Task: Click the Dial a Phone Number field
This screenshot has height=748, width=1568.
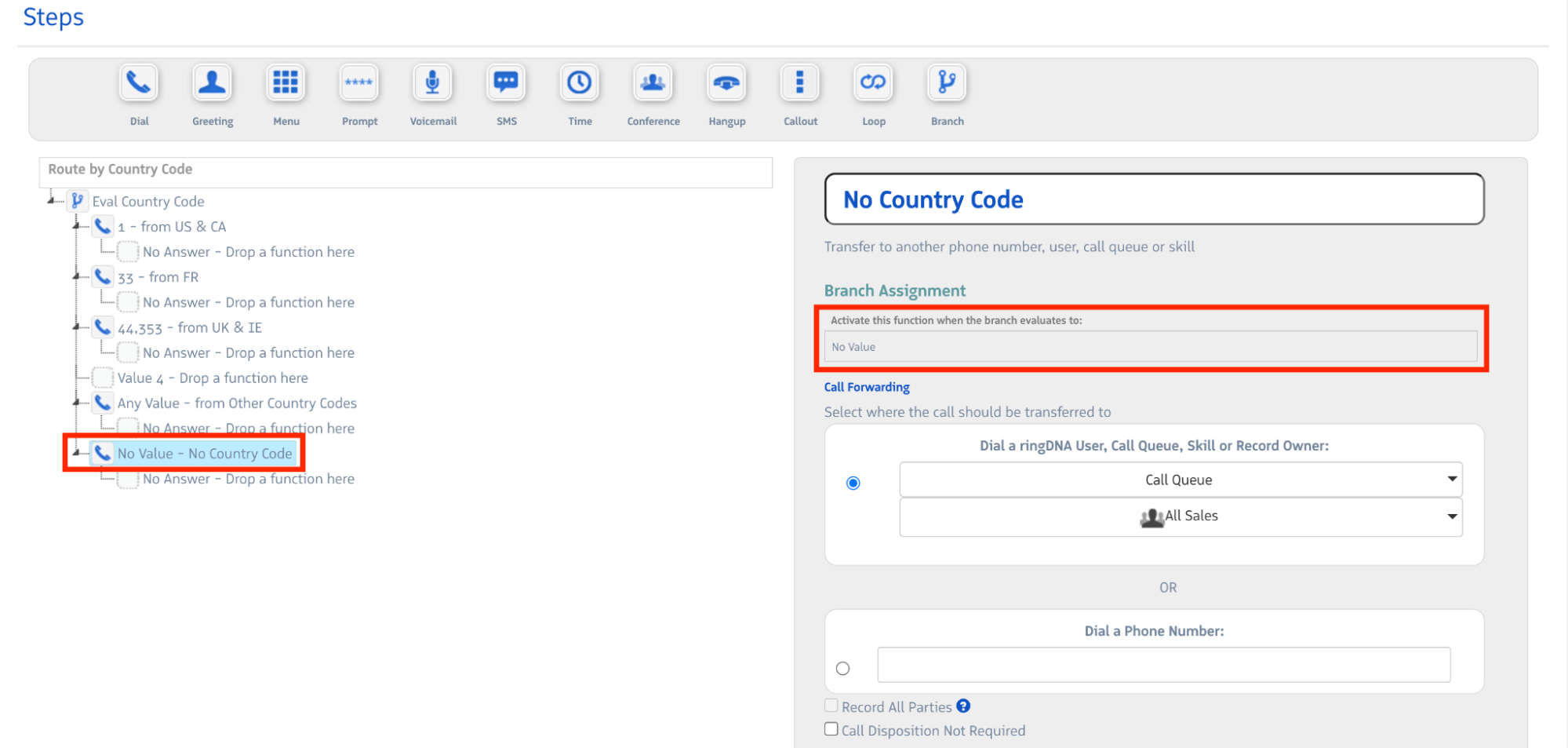Action: (1163, 666)
